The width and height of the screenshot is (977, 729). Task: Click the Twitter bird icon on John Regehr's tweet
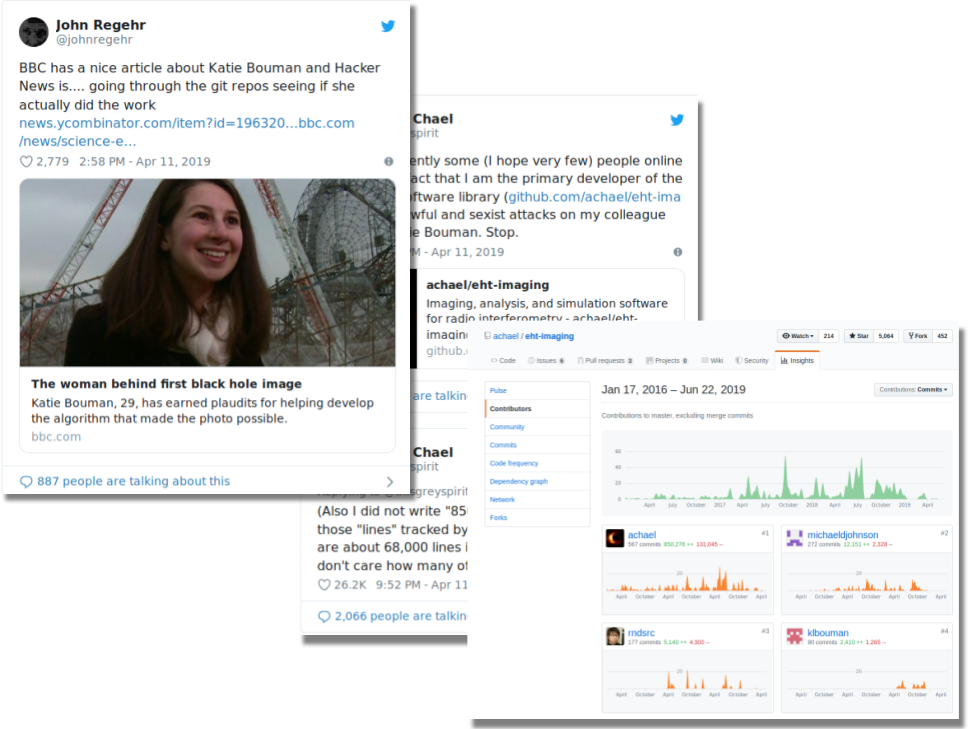388,27
